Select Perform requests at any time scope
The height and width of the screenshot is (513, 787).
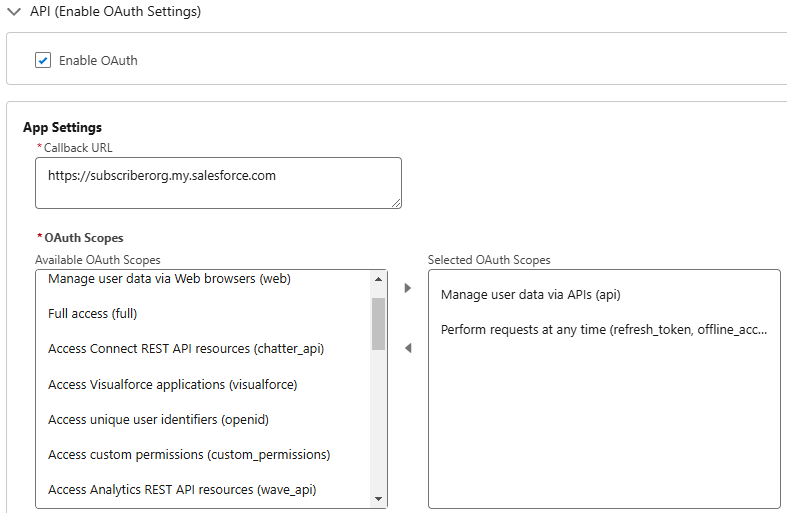click(x=604, y=330)
